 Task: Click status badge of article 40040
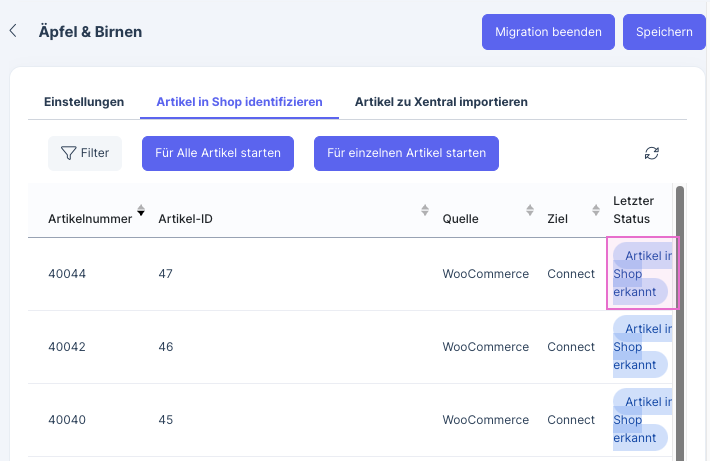point(640,420)
